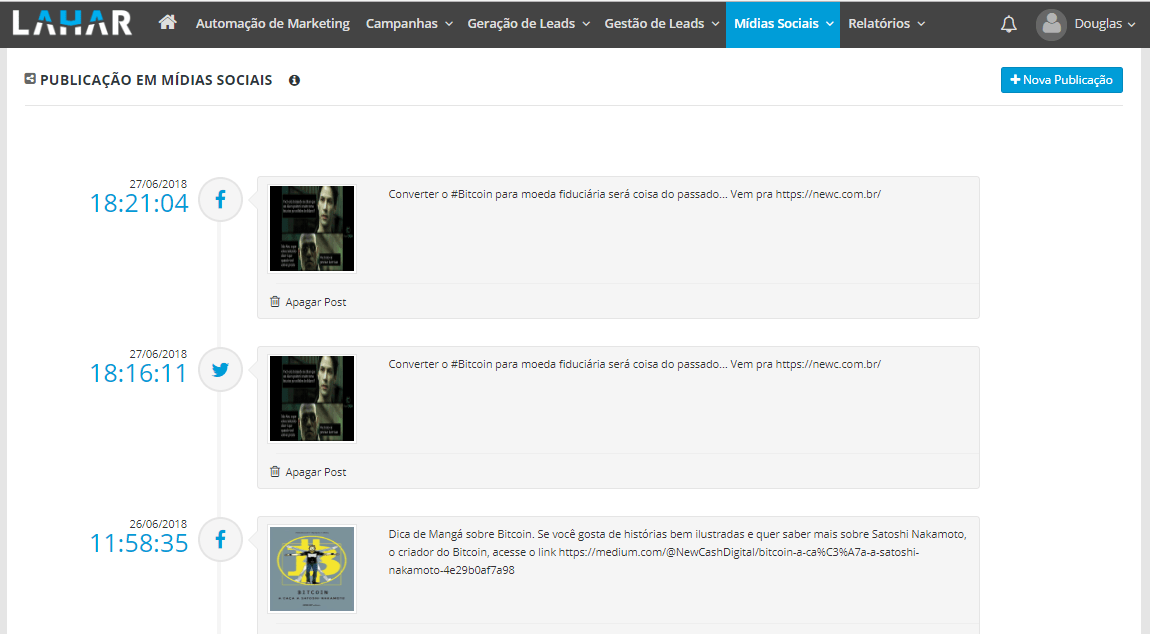The image size is (1150, 634).
Task: Click the back arrow beside PUBLICAÇÃO EM MÍDIAS SOCIAIS
Action: [29, 78]
